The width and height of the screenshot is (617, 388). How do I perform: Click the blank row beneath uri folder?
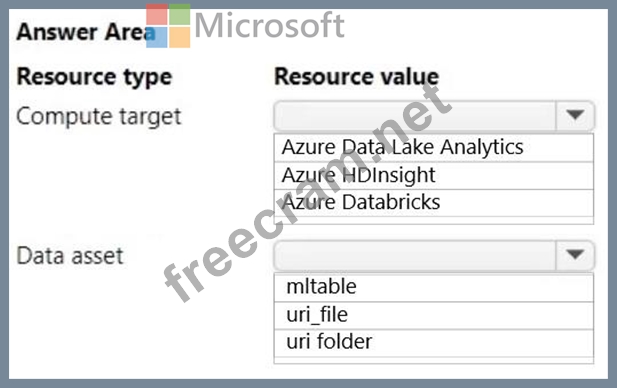coord(434,360)
